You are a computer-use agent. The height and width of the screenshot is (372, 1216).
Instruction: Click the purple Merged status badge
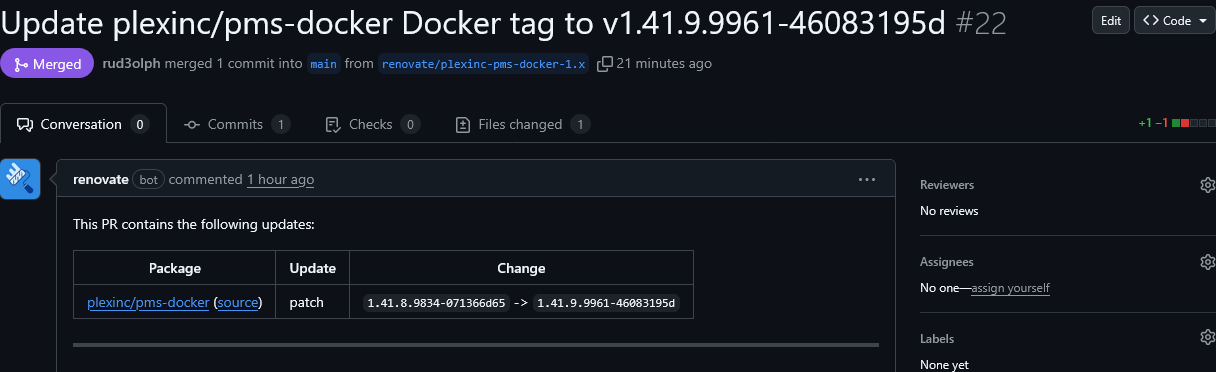point(47,64)
